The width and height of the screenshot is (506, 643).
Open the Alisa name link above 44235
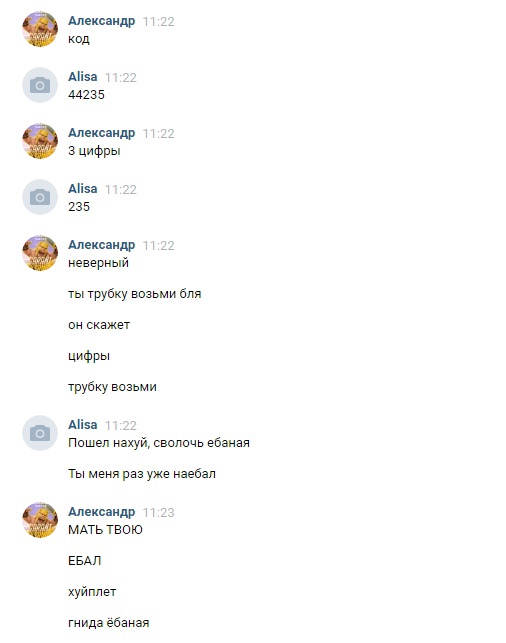pos(82,77)
